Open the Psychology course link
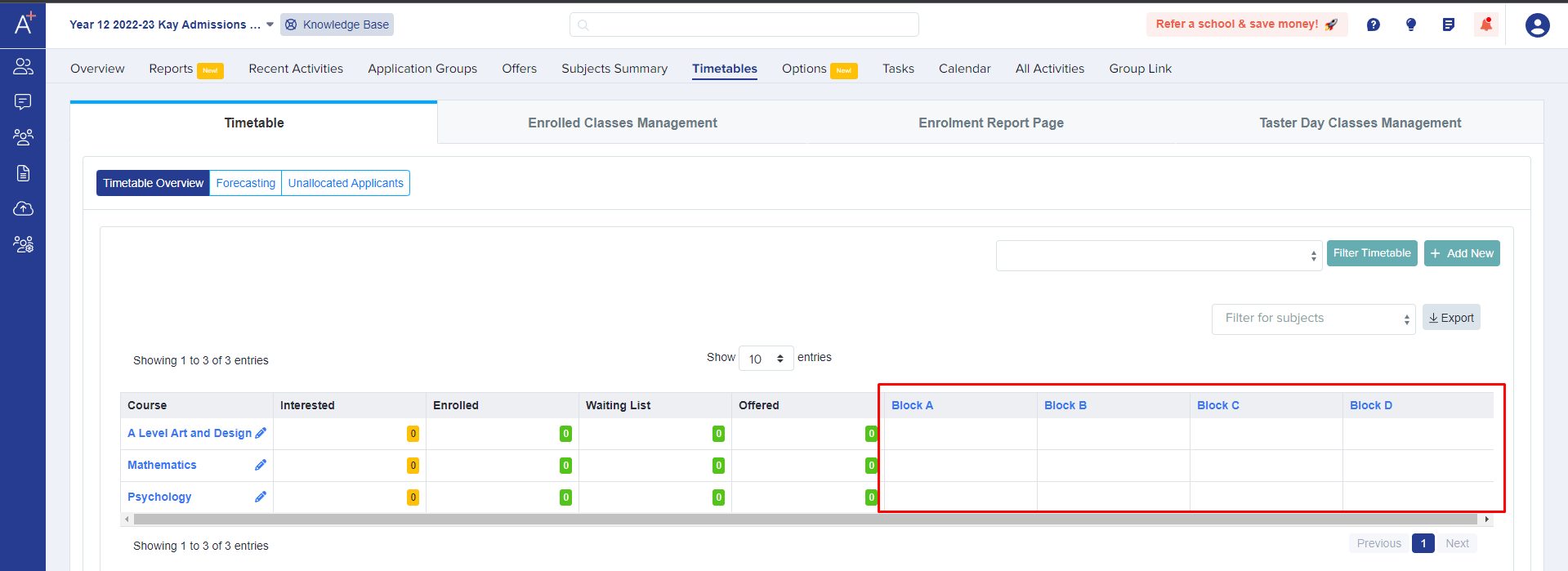Viewport: 1568px width, 571px height. 159,497
